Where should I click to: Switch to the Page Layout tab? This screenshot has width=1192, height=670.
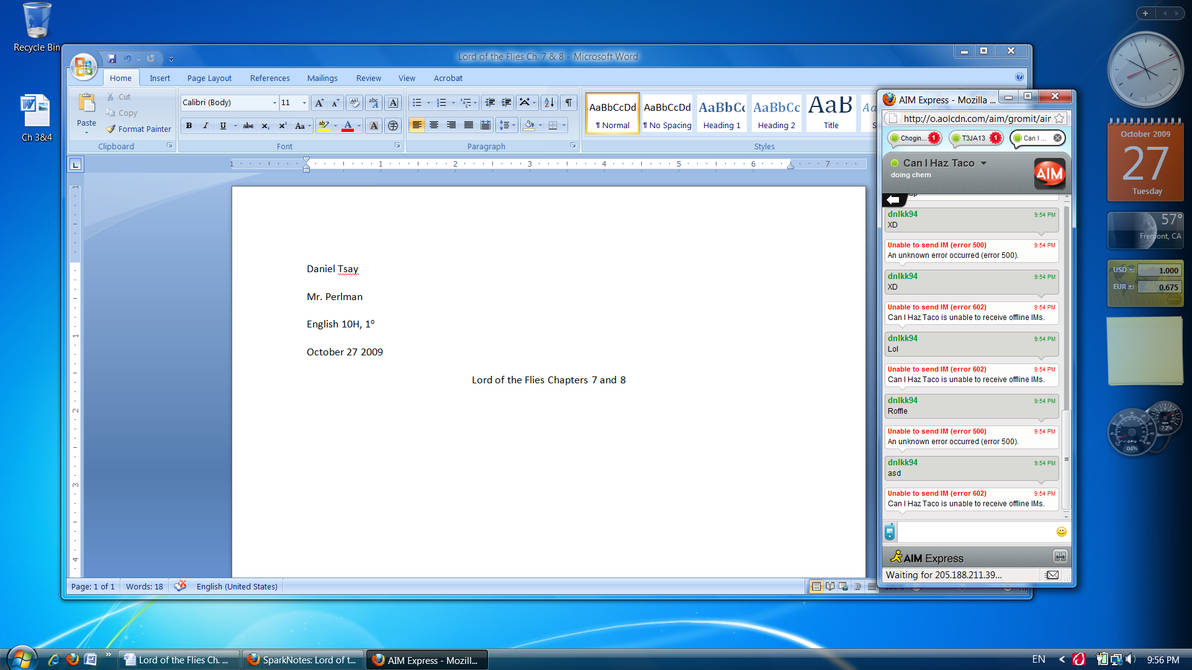coord(209,78)
